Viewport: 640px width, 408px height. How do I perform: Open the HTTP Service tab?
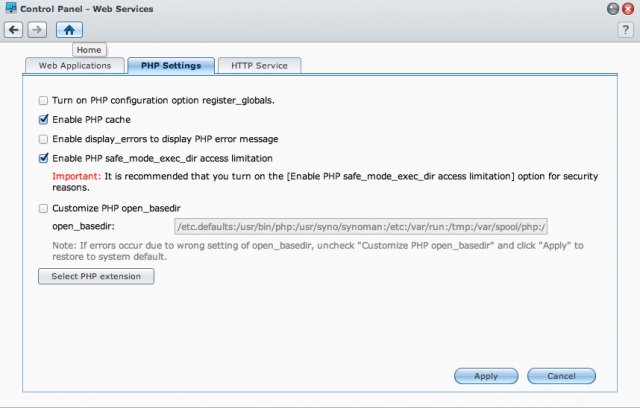[x=260, y=66]
